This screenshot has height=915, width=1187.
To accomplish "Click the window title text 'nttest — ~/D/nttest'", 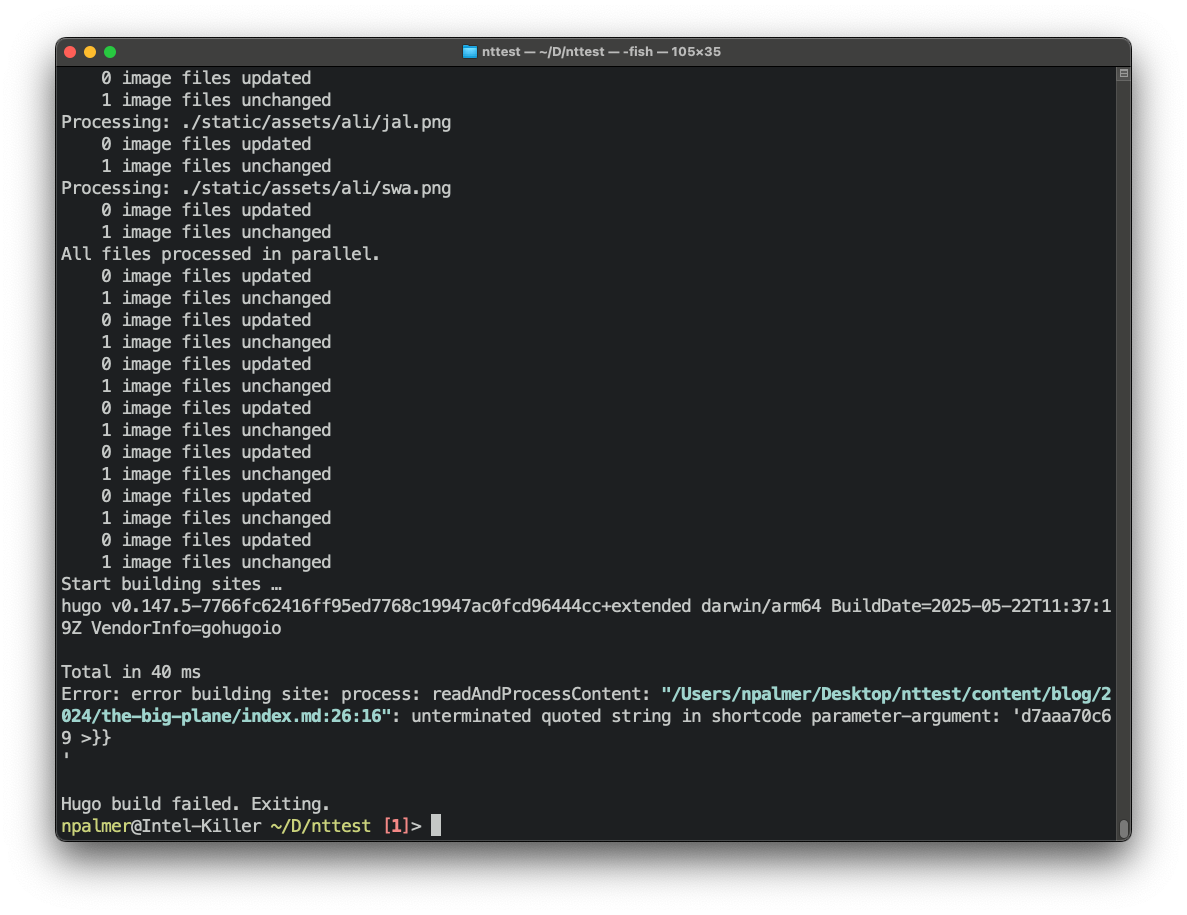I will point(545,52).
